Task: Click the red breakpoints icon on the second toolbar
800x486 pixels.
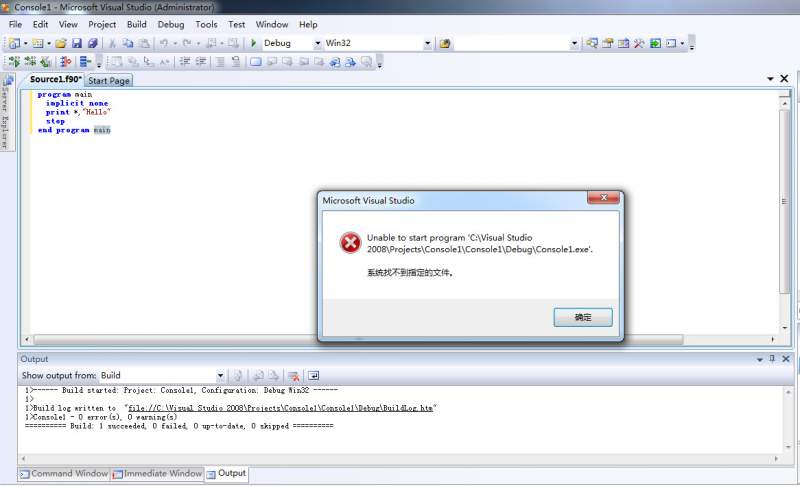Action: [65, 62]
